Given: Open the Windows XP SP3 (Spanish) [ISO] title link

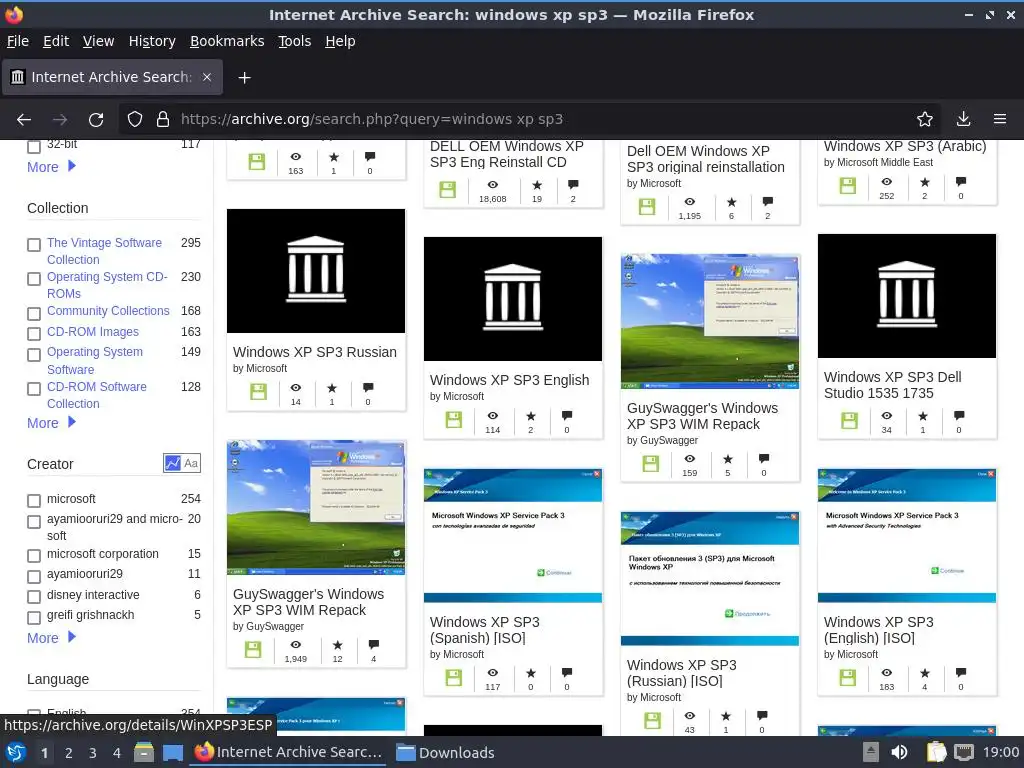Looking at the screenshot, I should click(x=485, y=630).
